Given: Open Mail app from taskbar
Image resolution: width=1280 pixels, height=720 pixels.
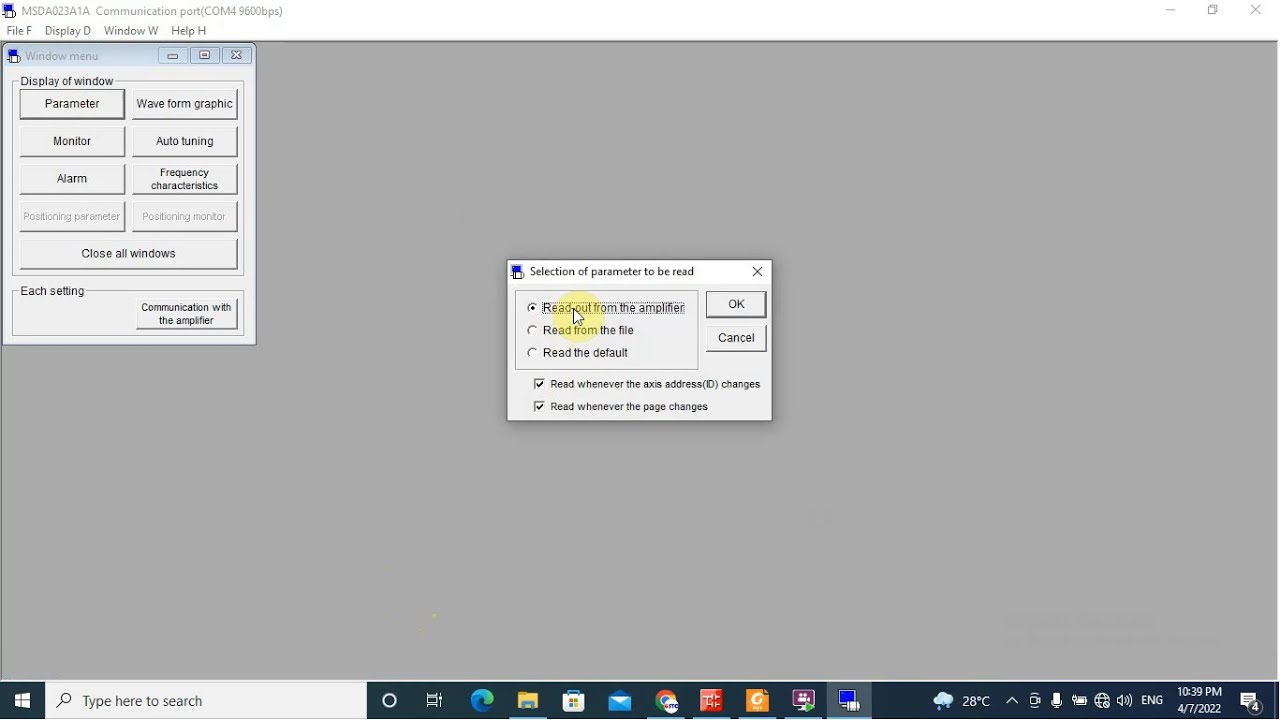Looking at the screenshot, I should pyautogui.click(x=620, y=701).
